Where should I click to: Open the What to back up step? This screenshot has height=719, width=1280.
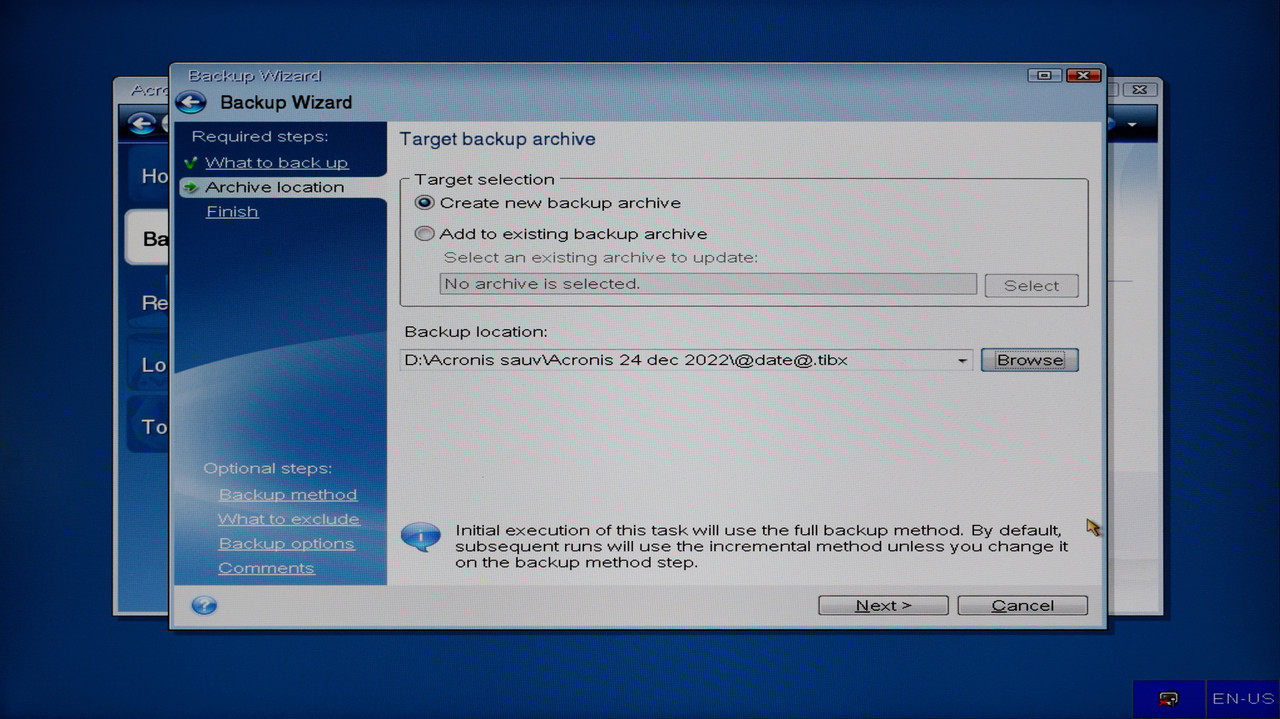[x=277, y=163]
